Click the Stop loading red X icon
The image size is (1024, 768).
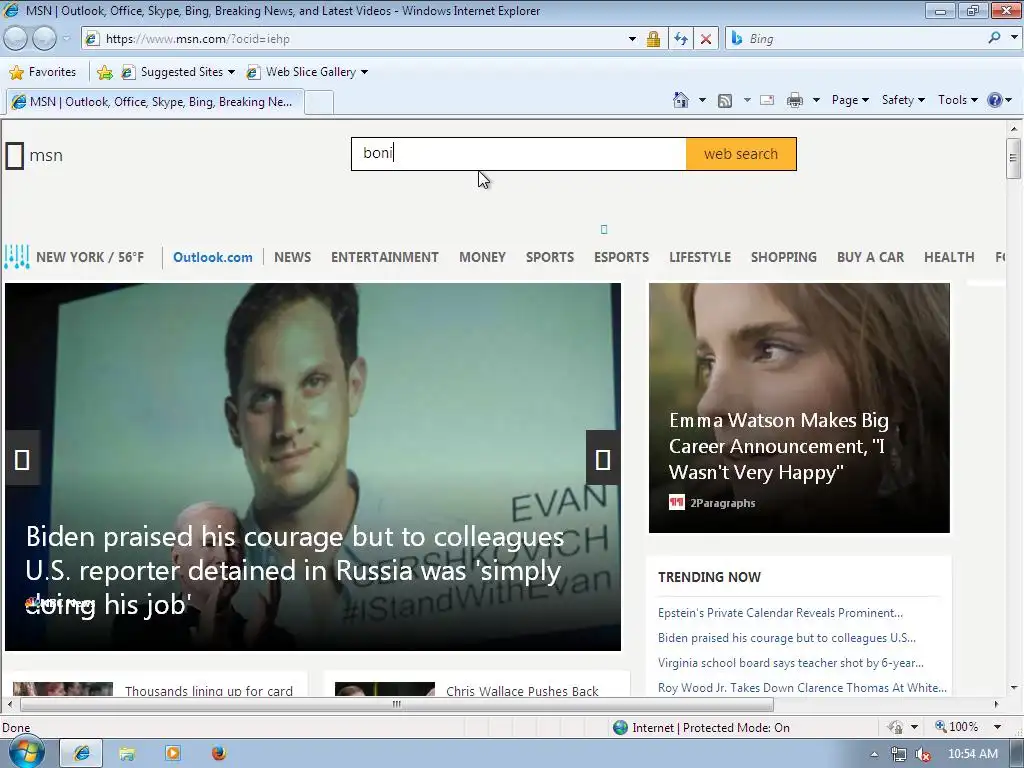point(706,39)
